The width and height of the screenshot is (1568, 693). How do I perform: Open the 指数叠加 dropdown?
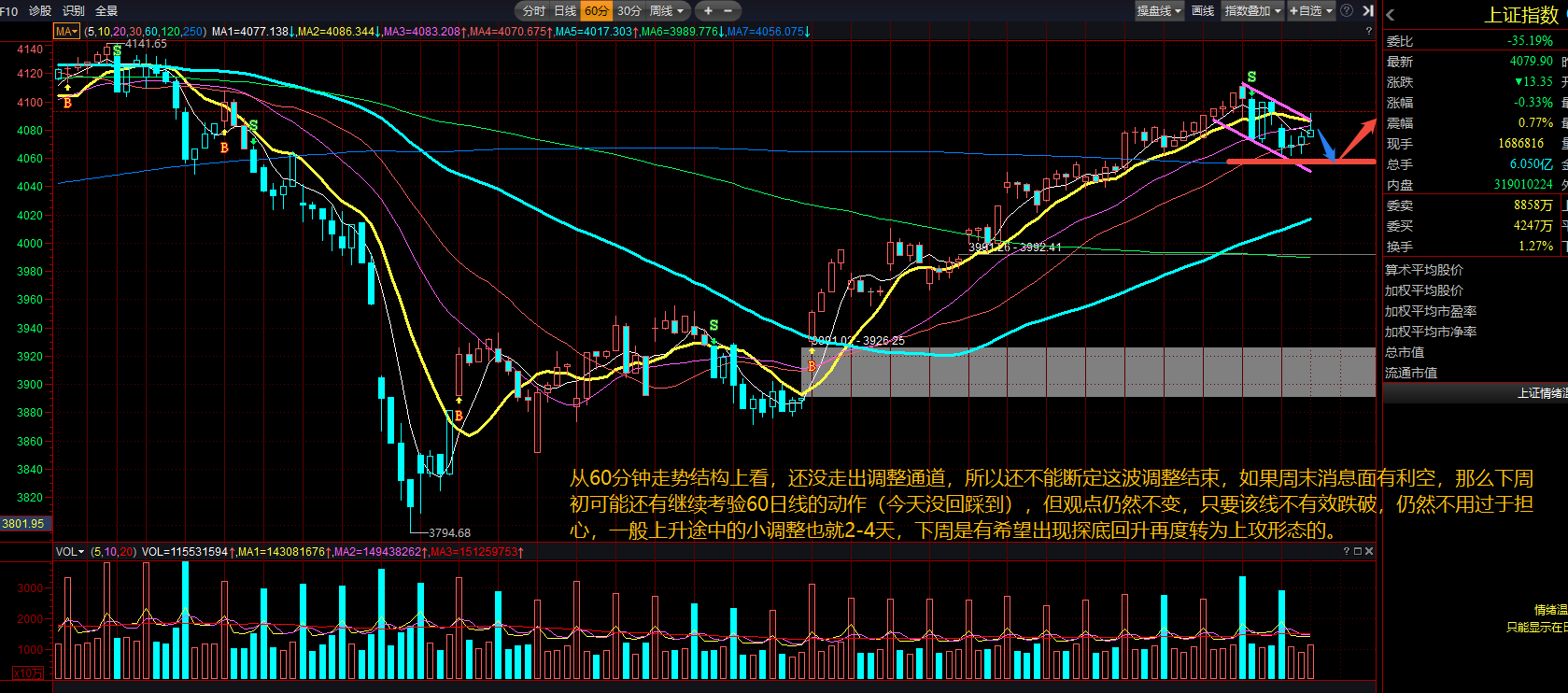tap(1252, 11)
